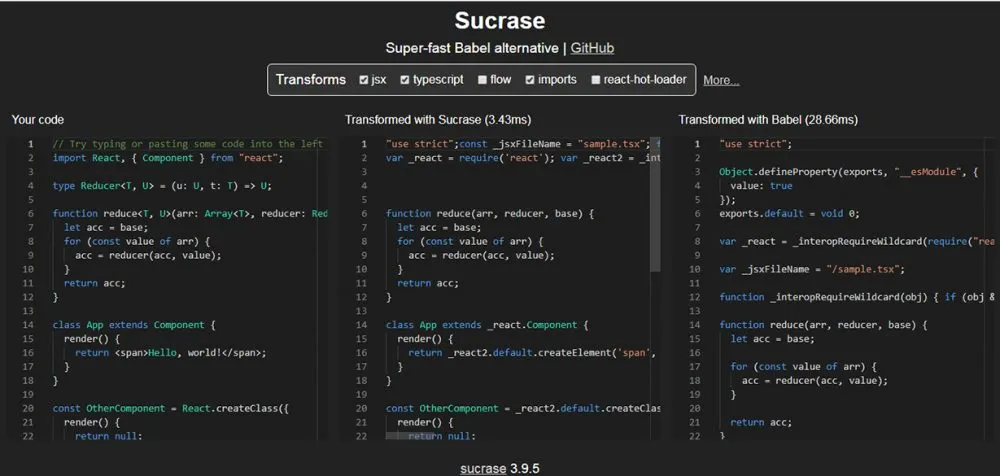1000x476 pixels.
Task: Click the Sucrase page title
Action: coord(499,20)
